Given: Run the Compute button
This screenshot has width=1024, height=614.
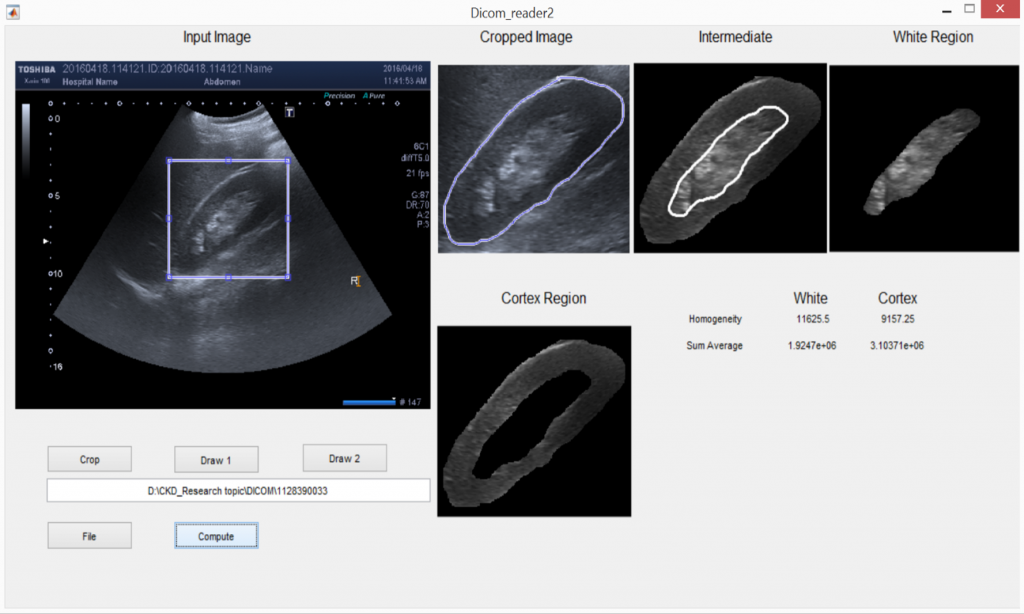Looking at the screenshot, I should click(x=215, y=536).
